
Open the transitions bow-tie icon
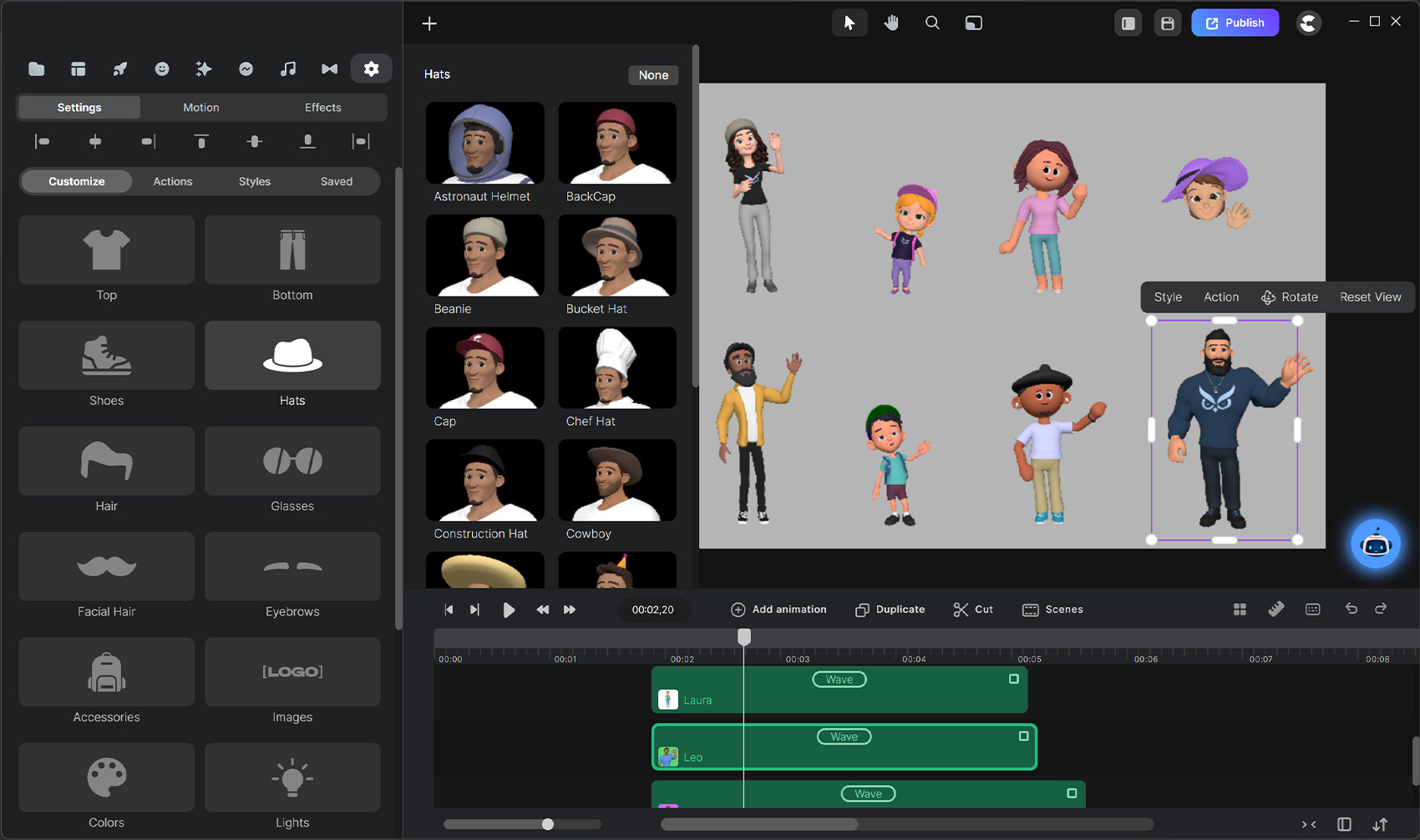click(x=330, y=69)
